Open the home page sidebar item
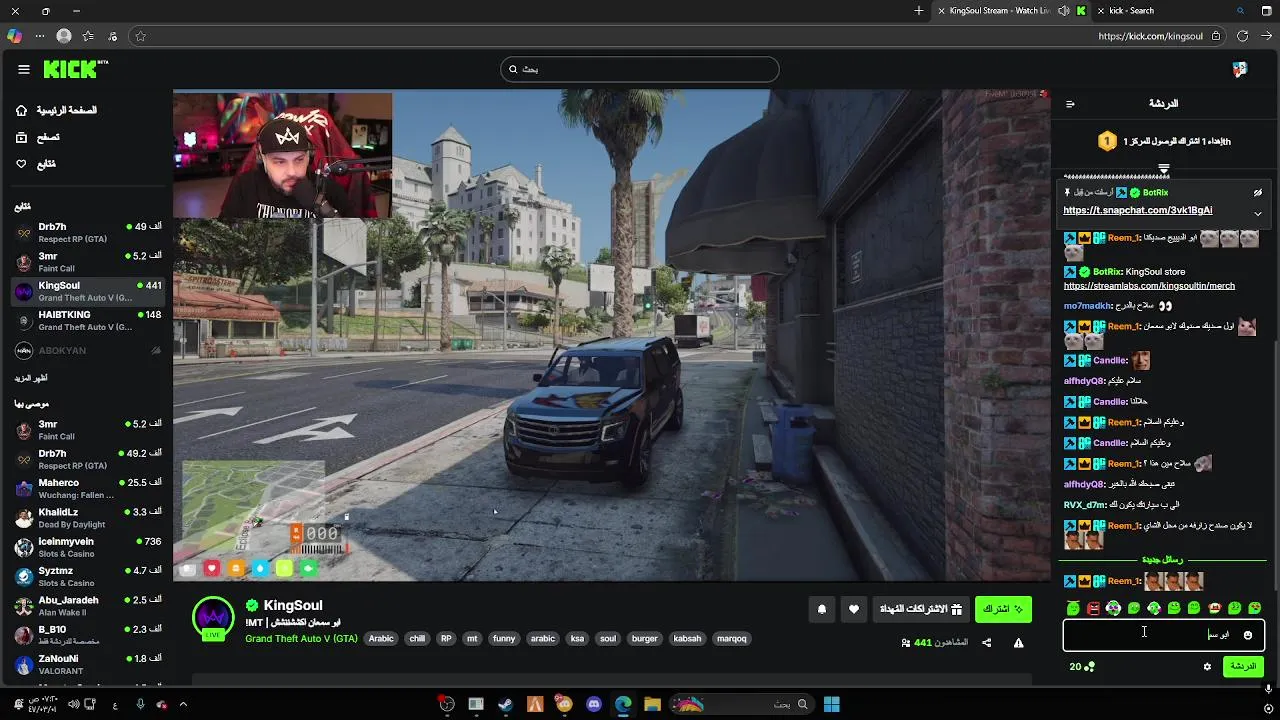 [x=57, y=110]
